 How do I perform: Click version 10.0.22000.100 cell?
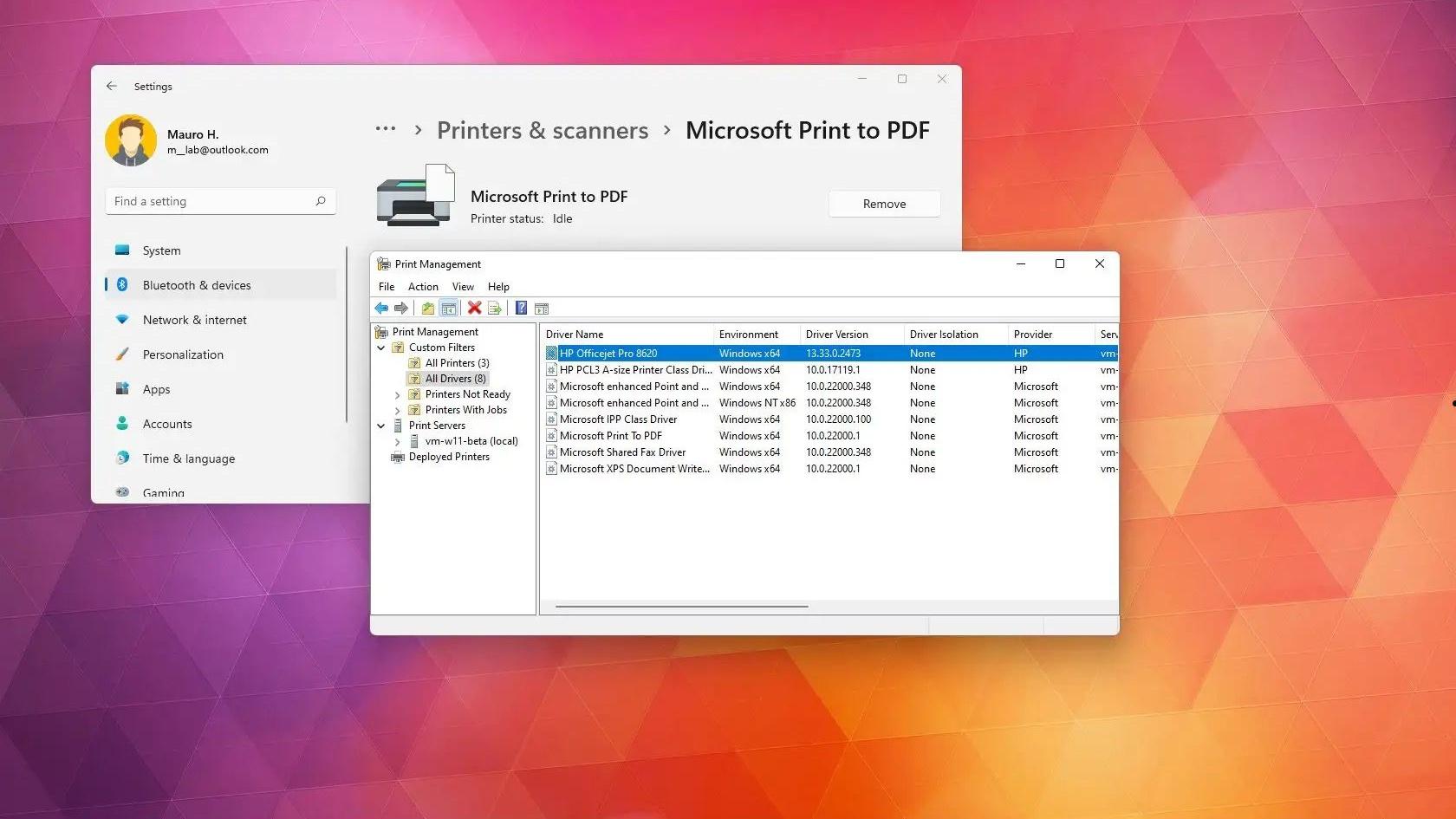(x=838, y=419)
